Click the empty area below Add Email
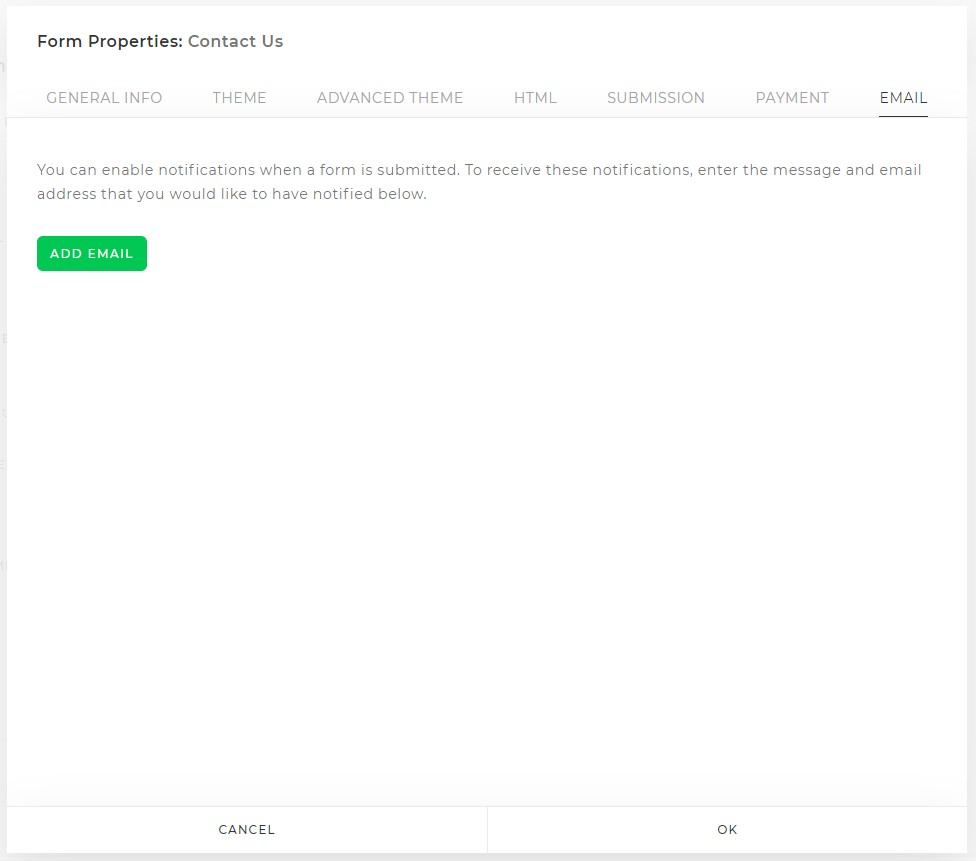The image size is (976, 861). pos(487,535)
